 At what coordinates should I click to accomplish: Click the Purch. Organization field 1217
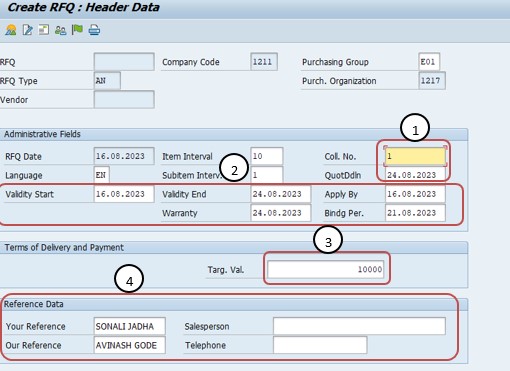pyautogui.click(x=432, y=81)
